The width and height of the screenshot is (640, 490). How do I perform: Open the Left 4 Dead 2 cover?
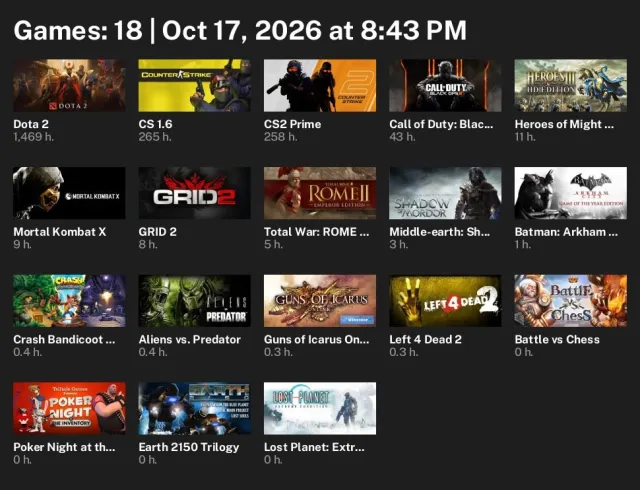pos(445,301)
